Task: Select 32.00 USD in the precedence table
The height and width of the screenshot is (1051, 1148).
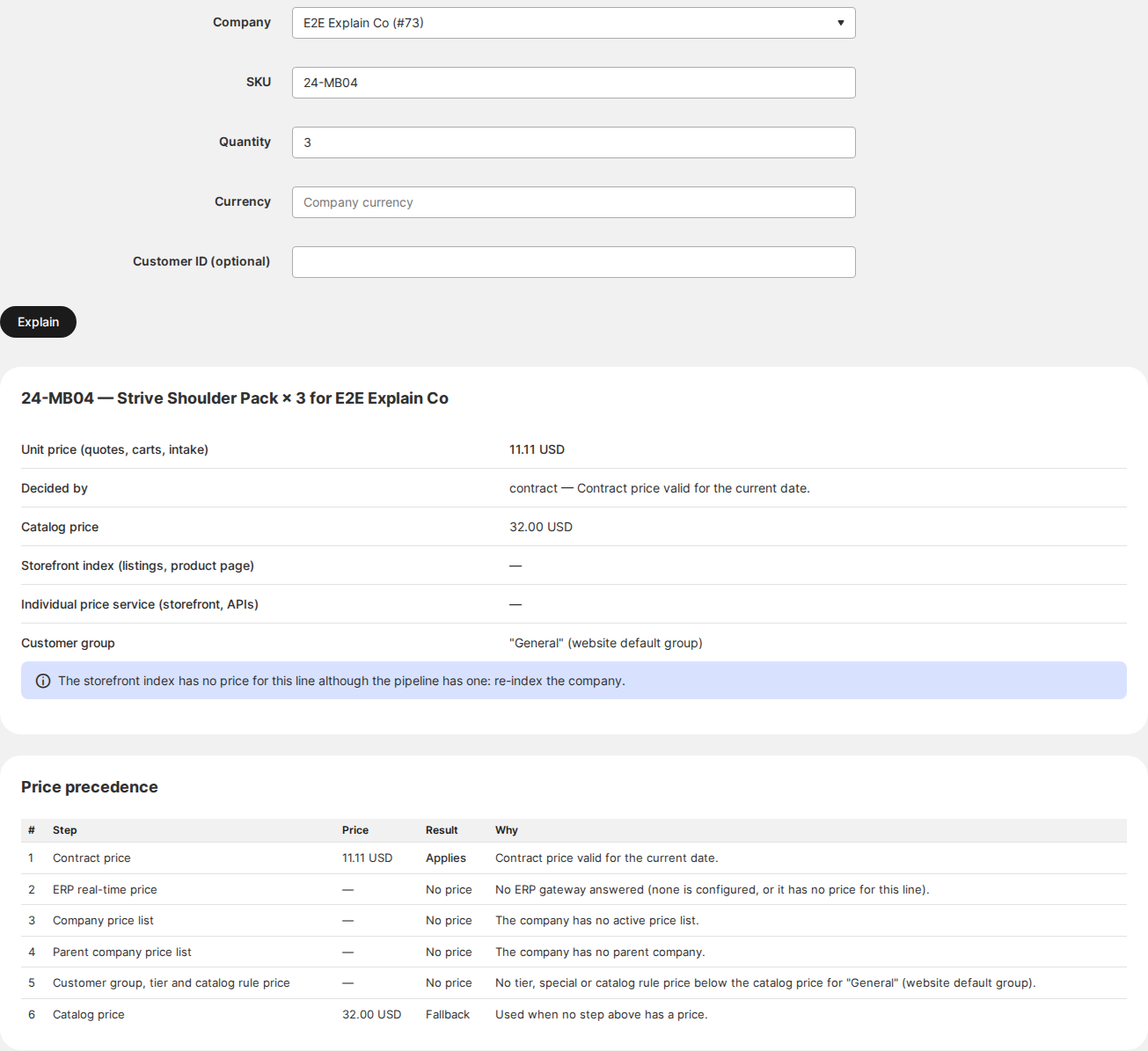Action: coord(372,1015)
